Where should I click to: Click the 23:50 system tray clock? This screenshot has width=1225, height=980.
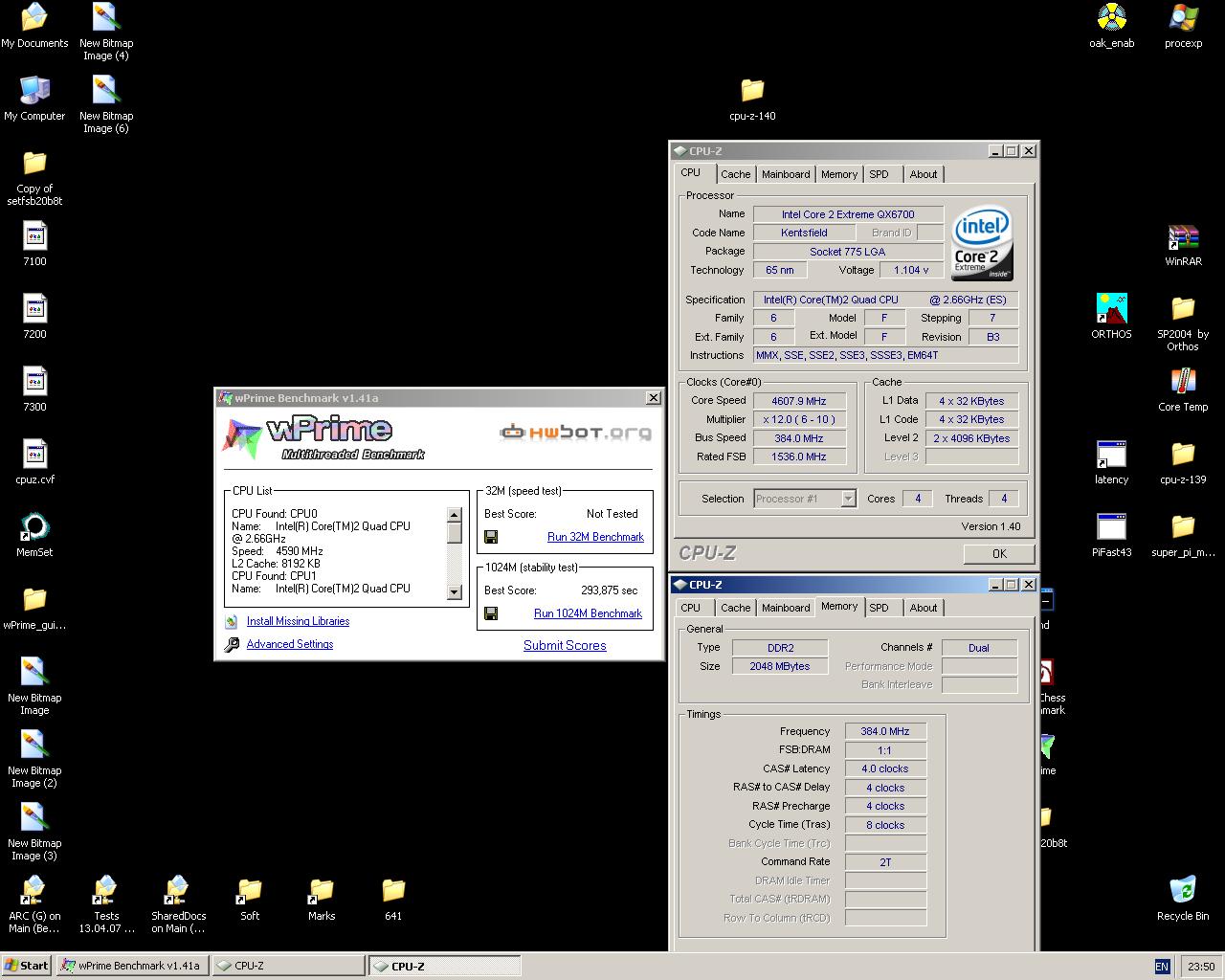(x=1200, y=967)
